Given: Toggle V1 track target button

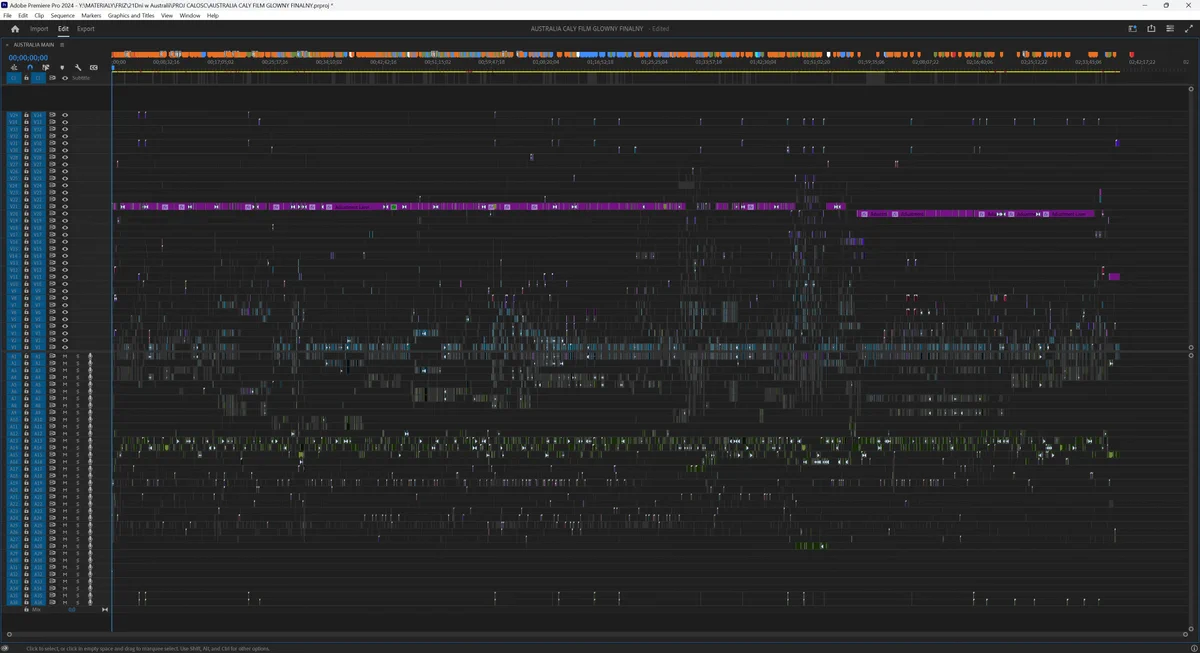Looking at the screenshot, I should pyautogui.click(x=38, y=347).
